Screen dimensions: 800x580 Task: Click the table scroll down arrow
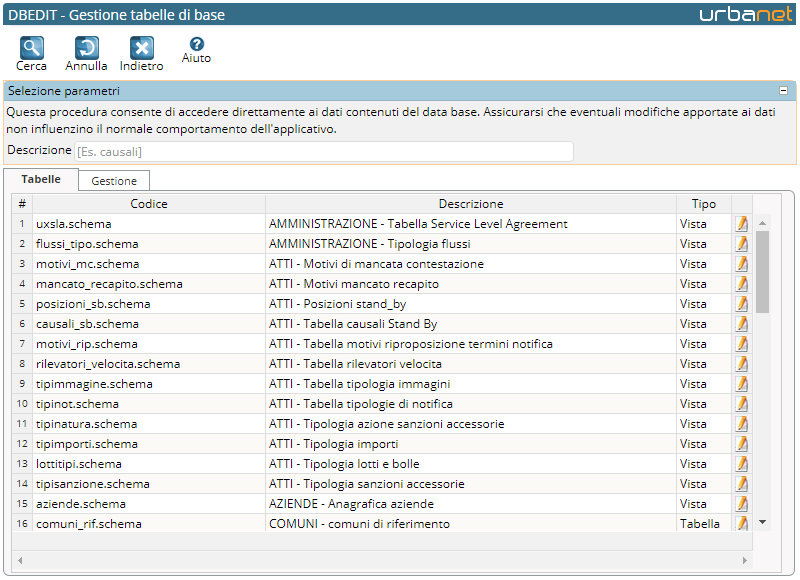(x=763, y=522)
